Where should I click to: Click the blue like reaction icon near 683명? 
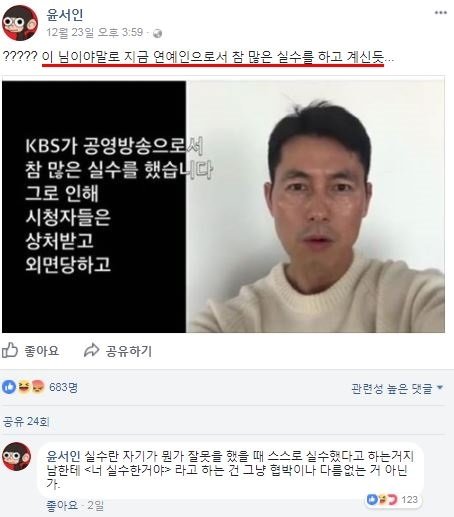[9, 387]
